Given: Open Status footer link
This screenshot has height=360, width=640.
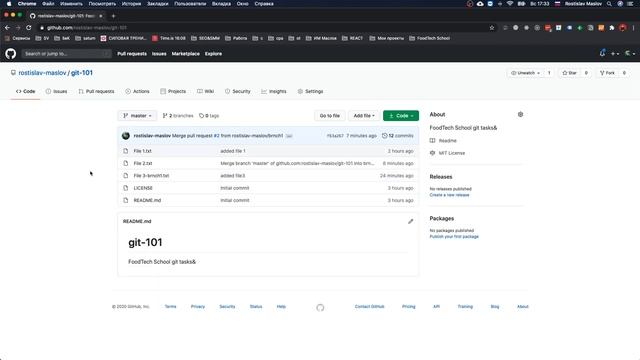Looking at the screenshot, I should [256, 307].
